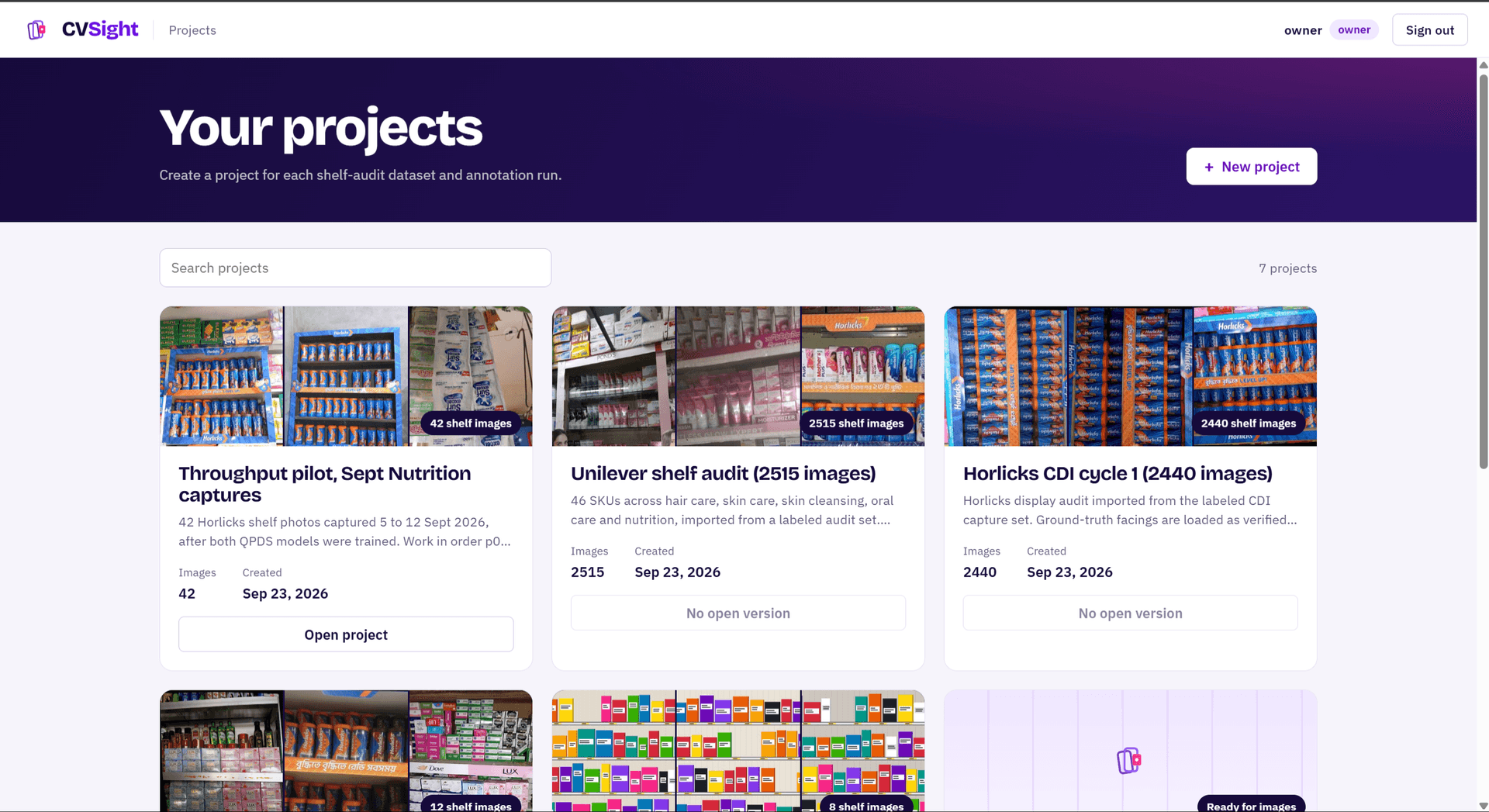Click image count 2440 in Horlicks card

click(x=979, y=572)
